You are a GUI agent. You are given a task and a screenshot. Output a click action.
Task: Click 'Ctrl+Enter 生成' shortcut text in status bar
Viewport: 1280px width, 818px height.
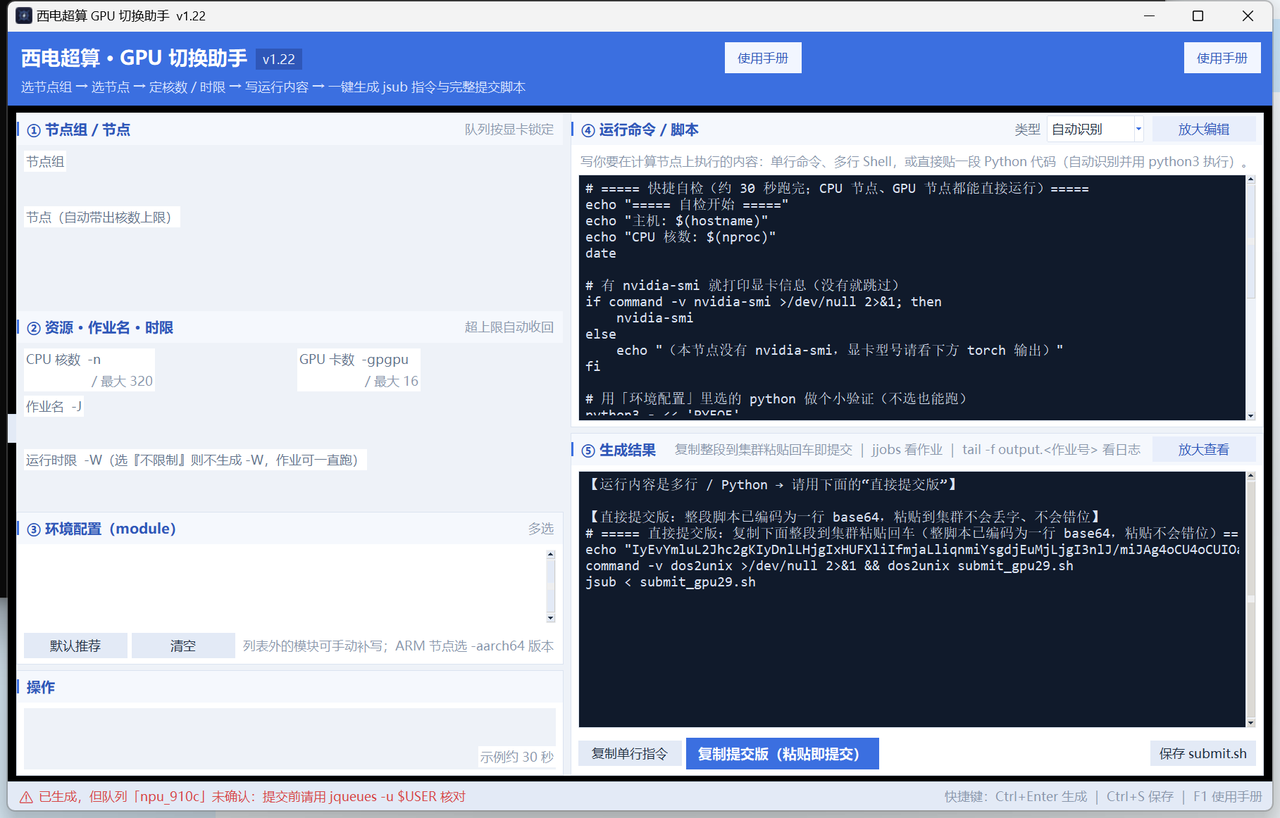1041,797
